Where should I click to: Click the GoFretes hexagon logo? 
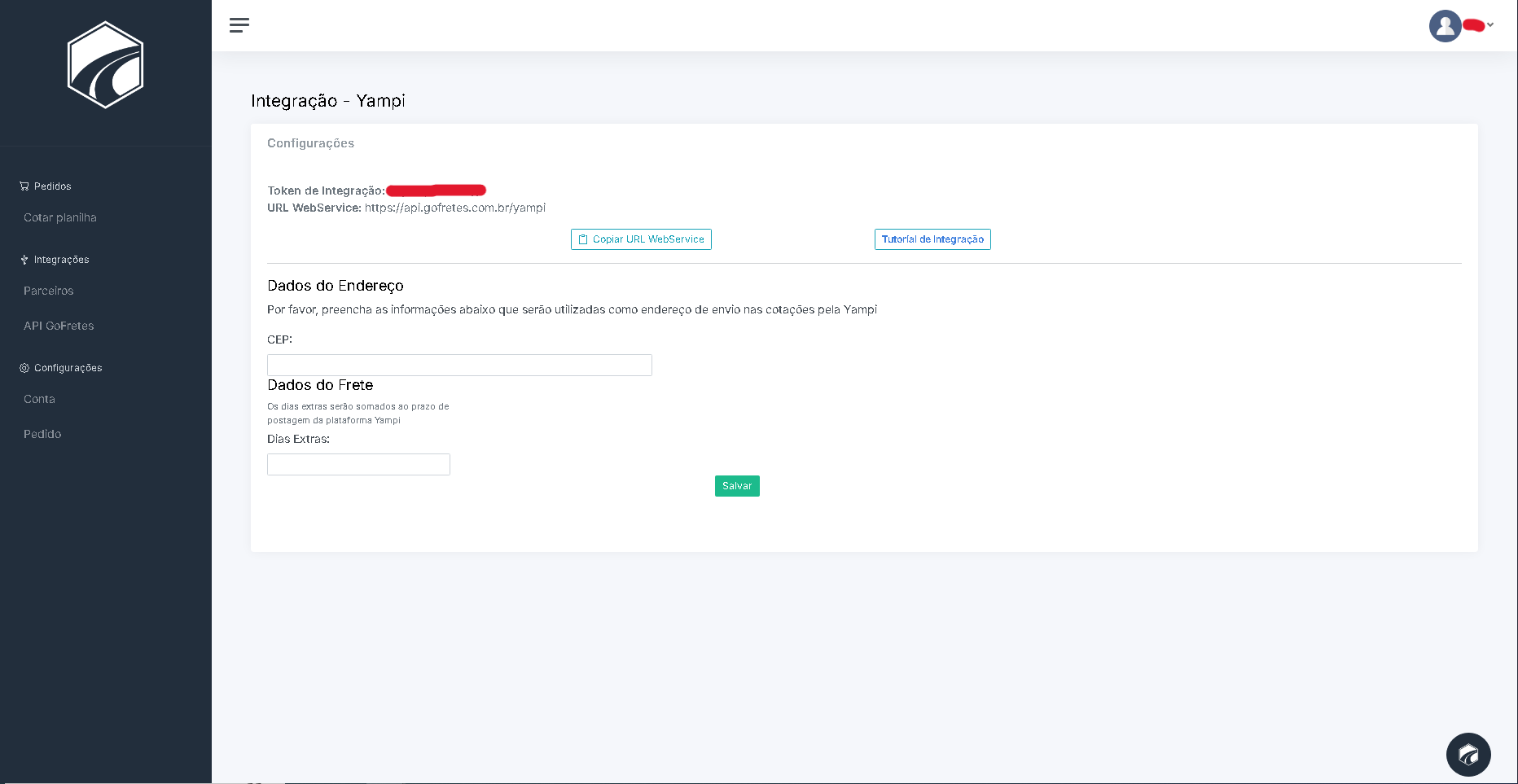tap(106, 65)
